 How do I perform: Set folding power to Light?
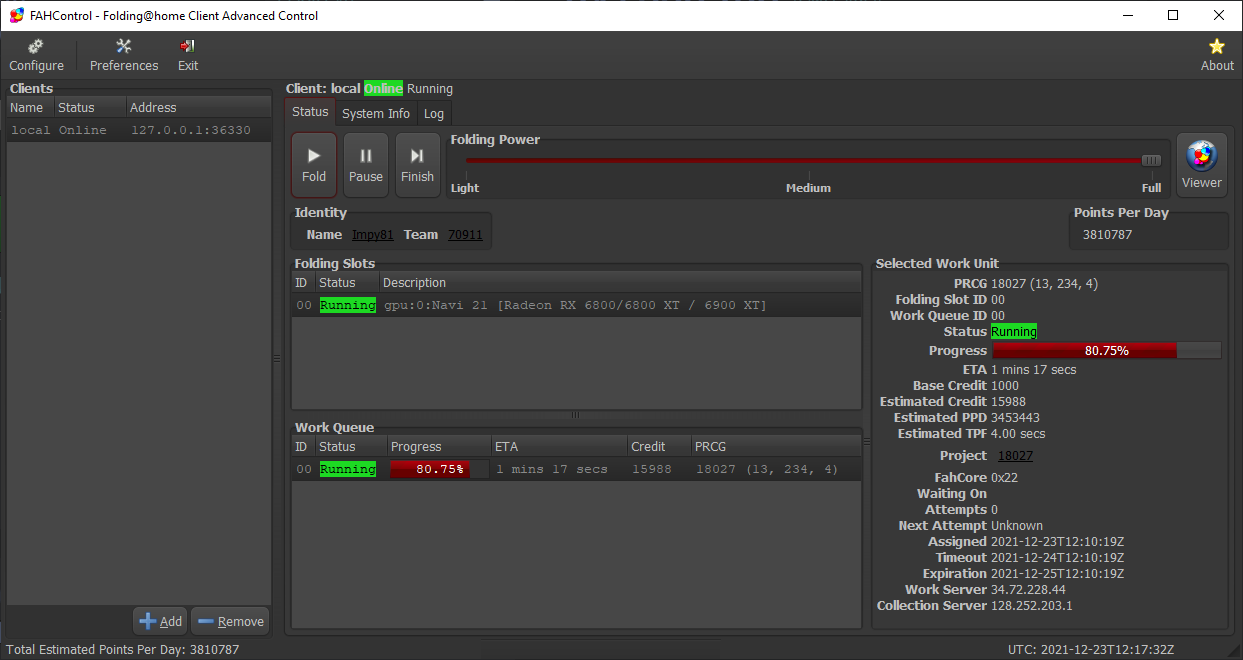pos(465,188)
